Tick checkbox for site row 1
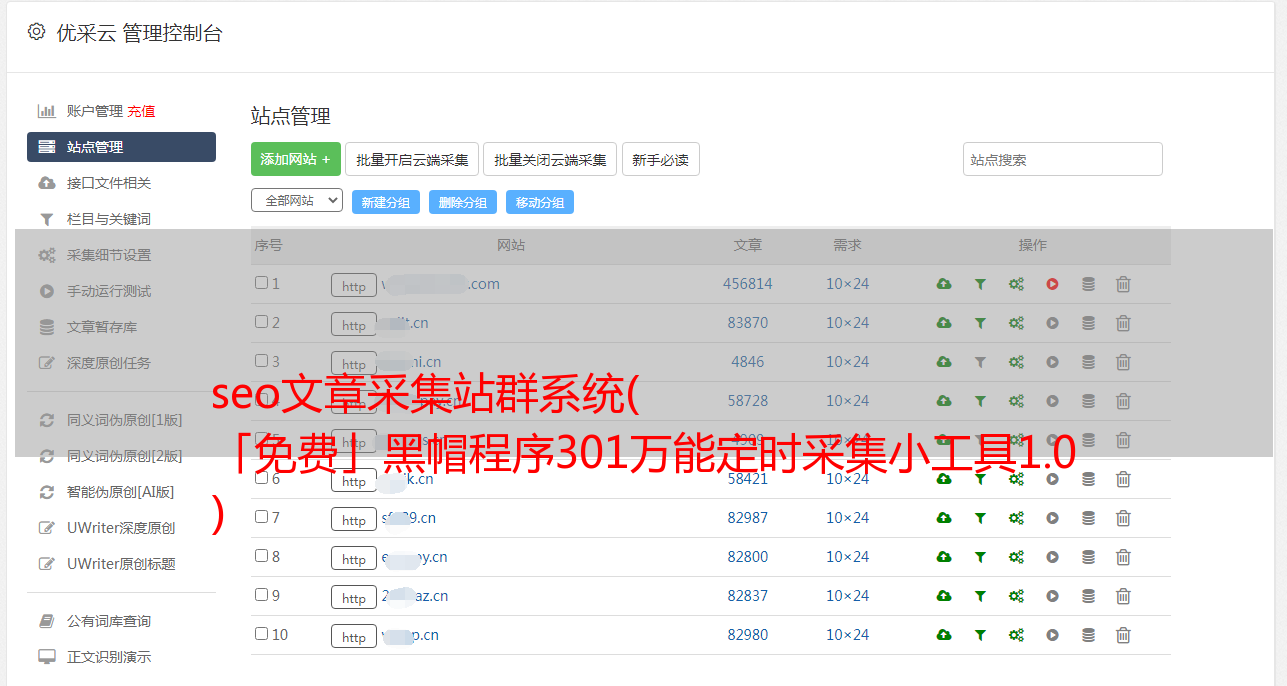The width and height of the screenshot is (1287, 686). [261, 283]
